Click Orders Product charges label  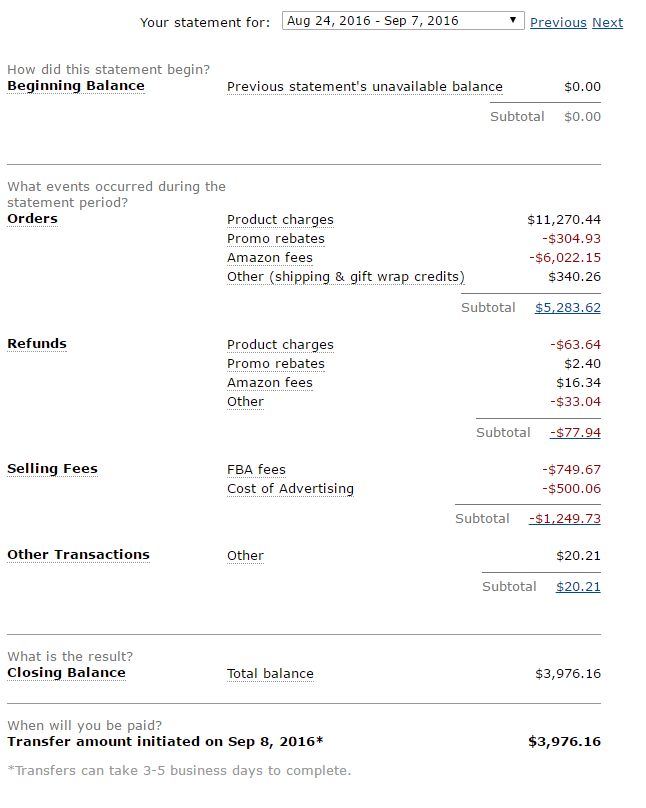click(x=280, y=220)
